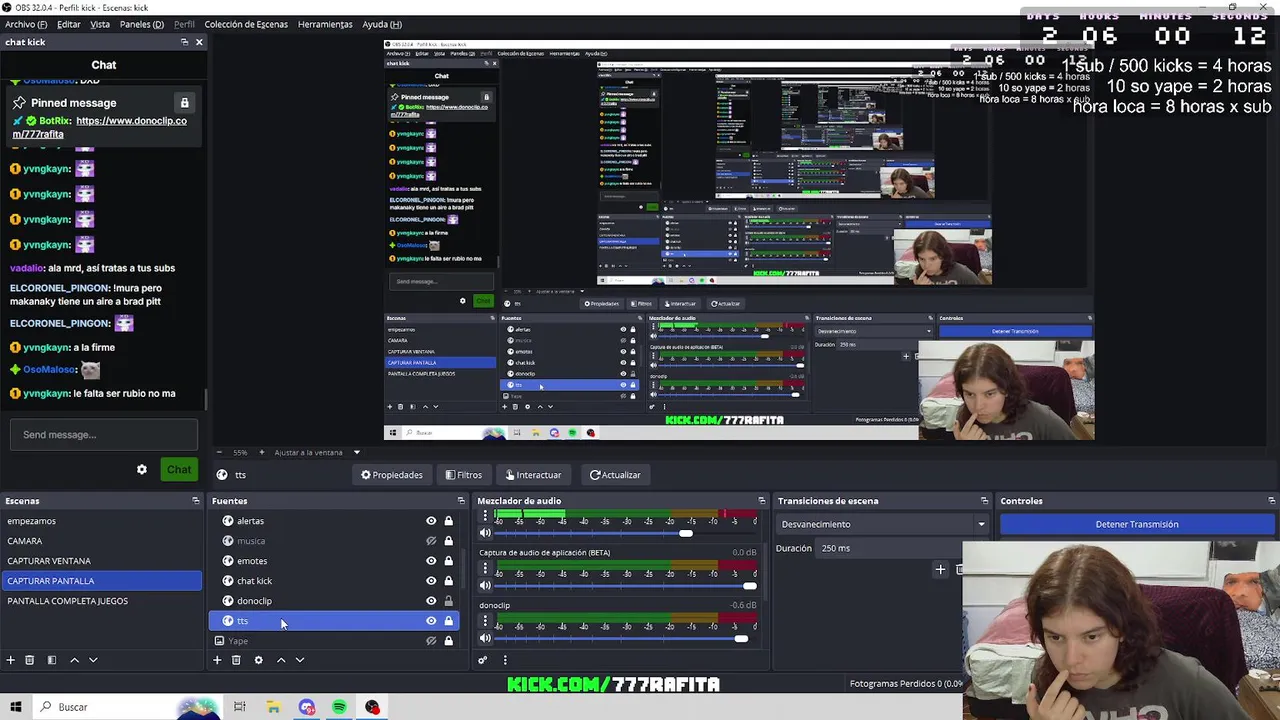Open the donoclip link in pinned message
This screenshot has width=1280, height=720.
point(99,127)
